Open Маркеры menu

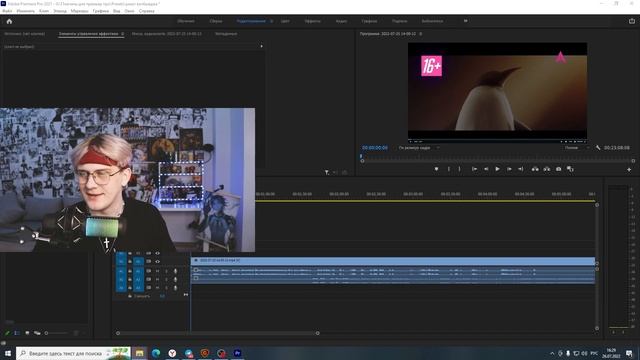click(x=79, y=11)
